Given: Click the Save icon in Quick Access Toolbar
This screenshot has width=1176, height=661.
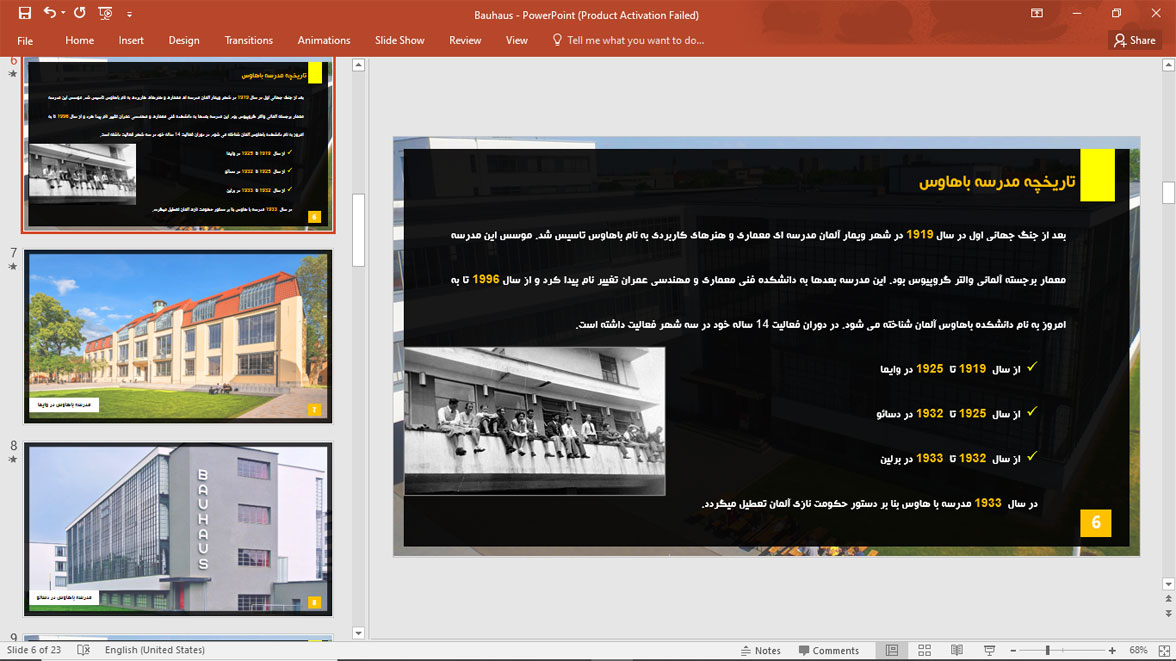Looking at the screenshot, I should pos(25,13).
